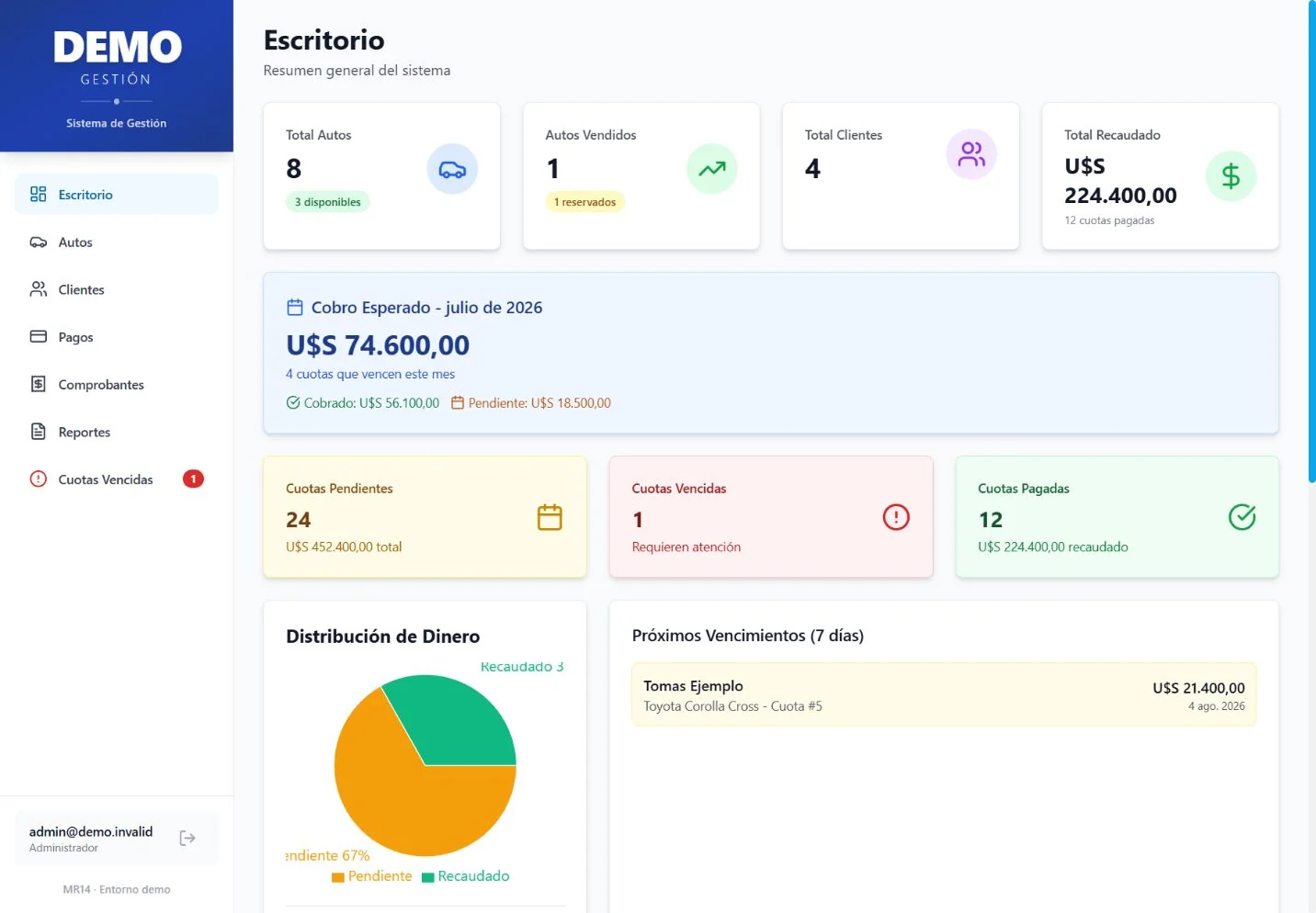The height and width of the screenshot is (913, 1316).
Task: Click the logout arrow icon near admin email
Action: (187, 838)
